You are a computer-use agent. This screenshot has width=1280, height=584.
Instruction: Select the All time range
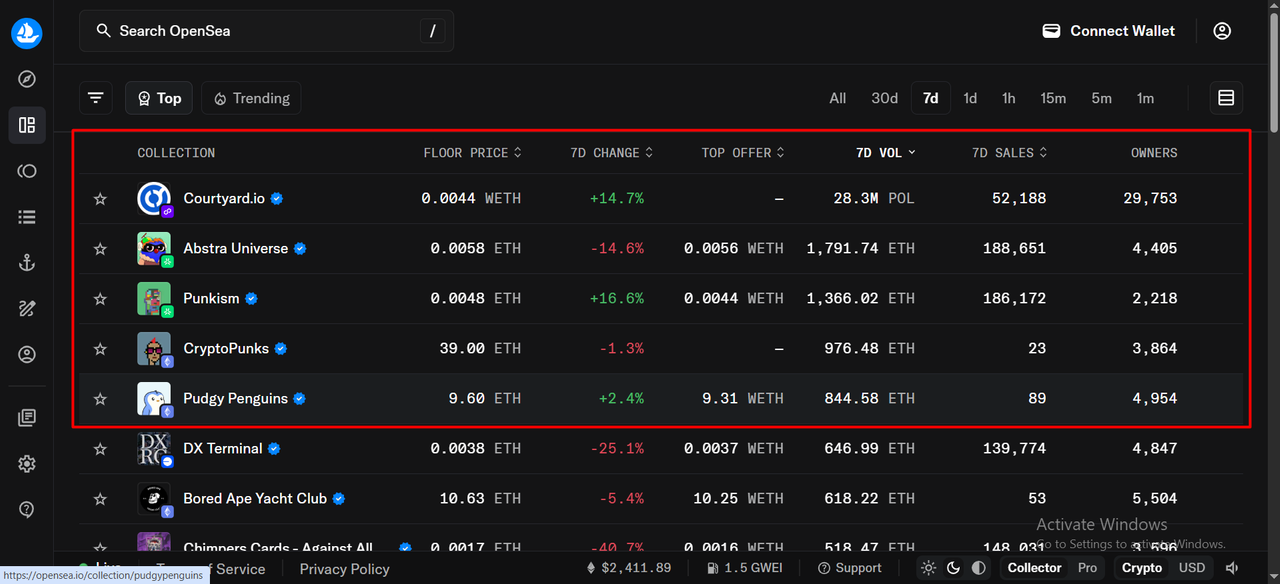[838, 98]
